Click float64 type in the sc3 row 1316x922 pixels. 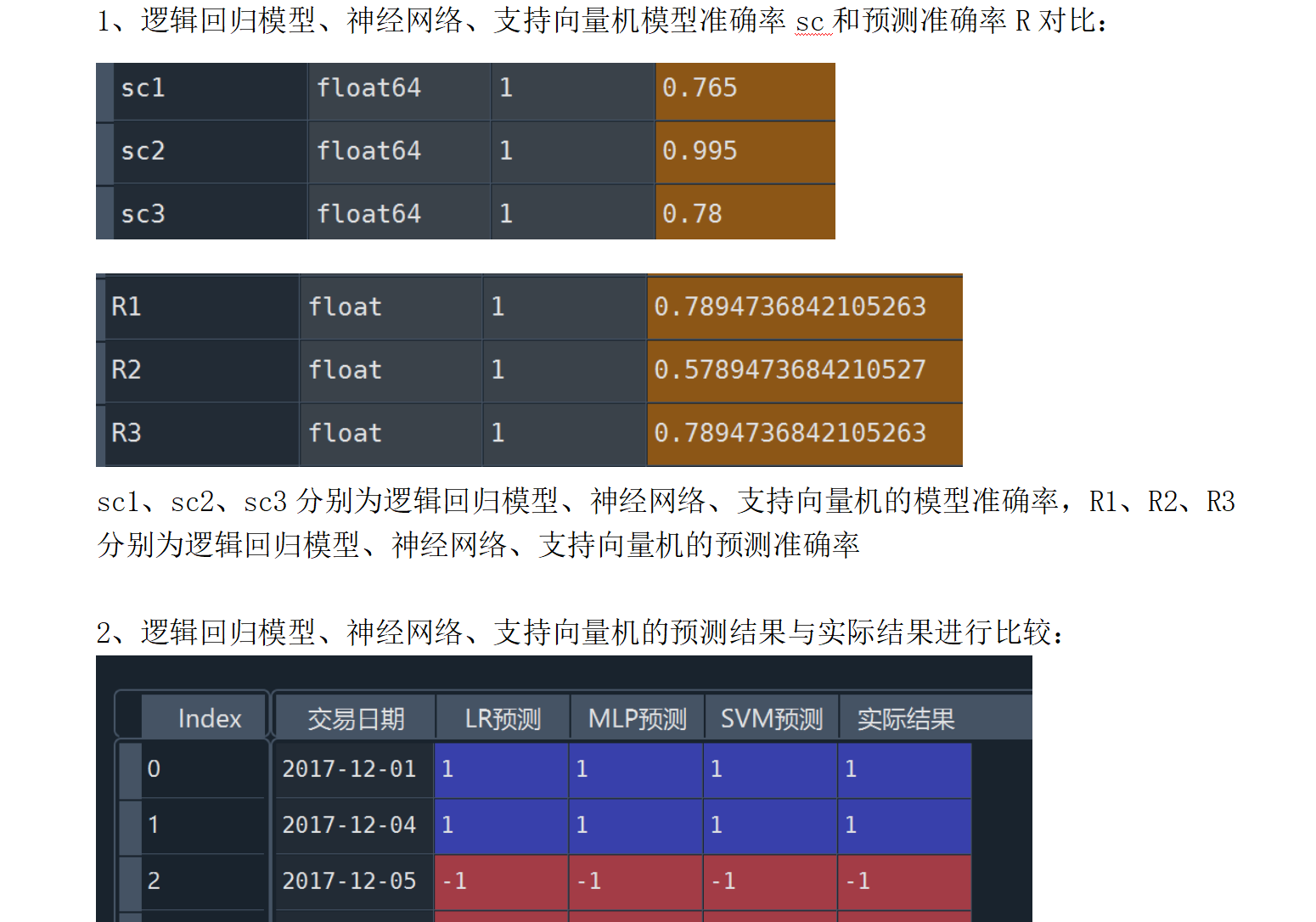pyautogui.click(x=399, y=212)
